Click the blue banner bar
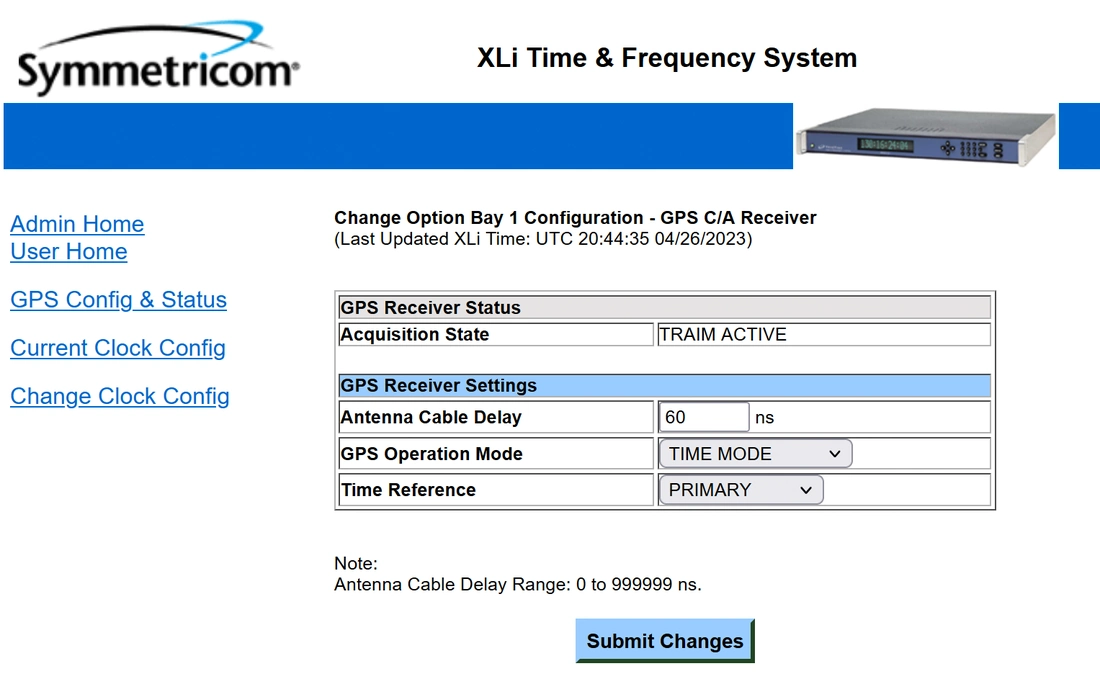Screen dimensions: 1100x679 pos(398,136)
